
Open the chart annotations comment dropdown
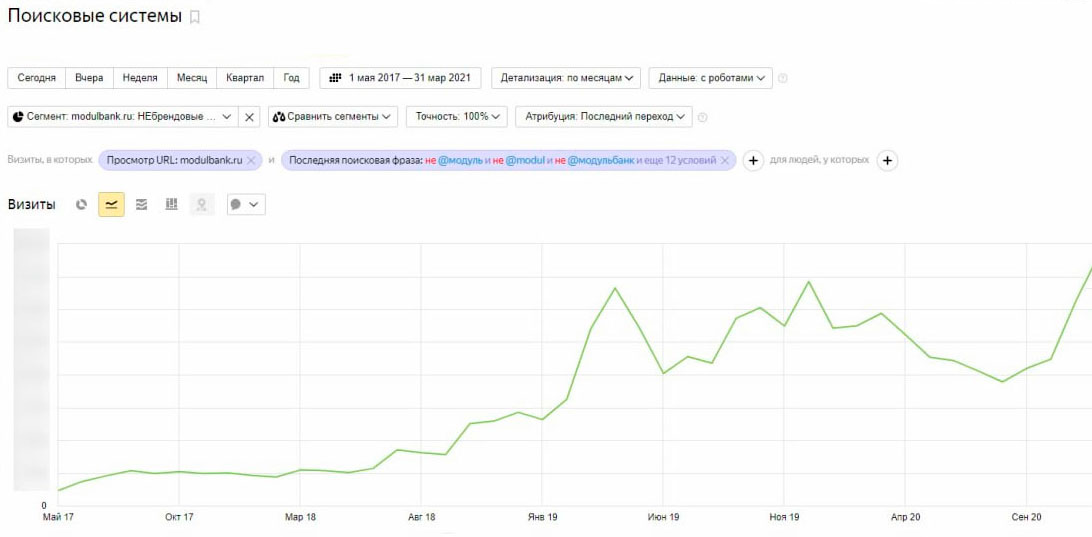click(x=245, y=204)
